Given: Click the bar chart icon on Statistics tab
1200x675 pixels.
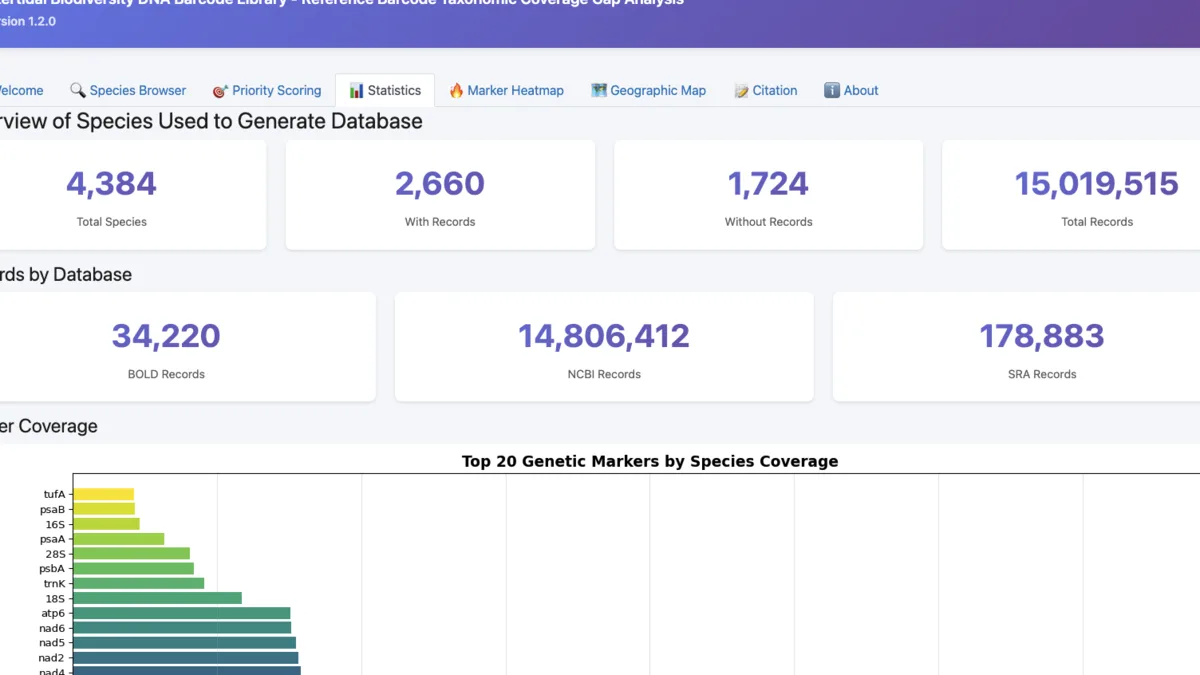Looking at the screenshot, I should pos(356,90).
